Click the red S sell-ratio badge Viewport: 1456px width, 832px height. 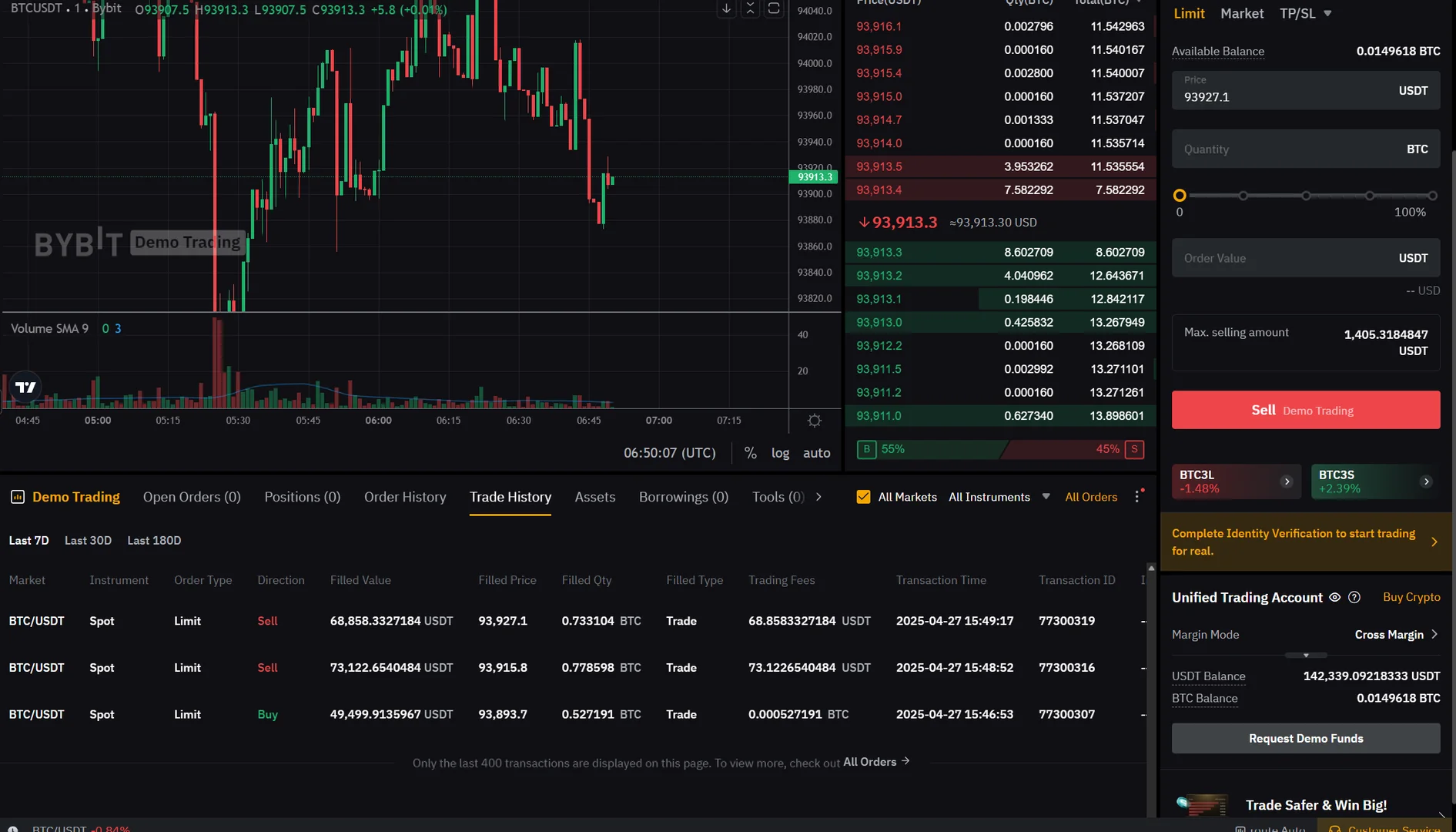(1134, 449)
